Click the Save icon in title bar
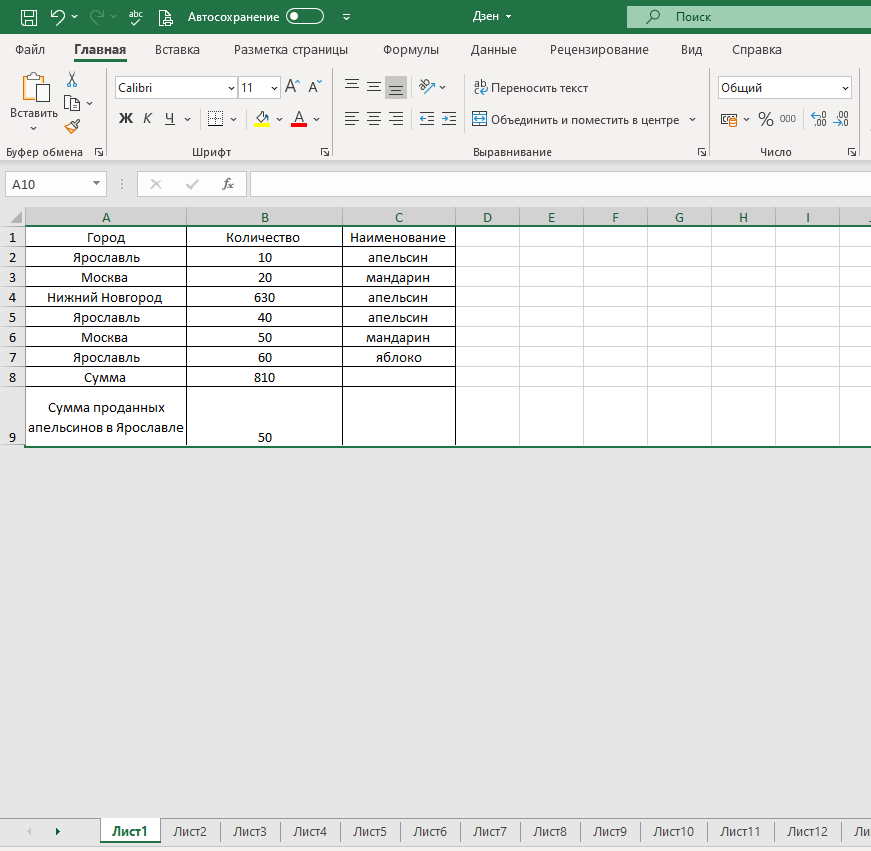871x851 pixels. coord(29,17)
